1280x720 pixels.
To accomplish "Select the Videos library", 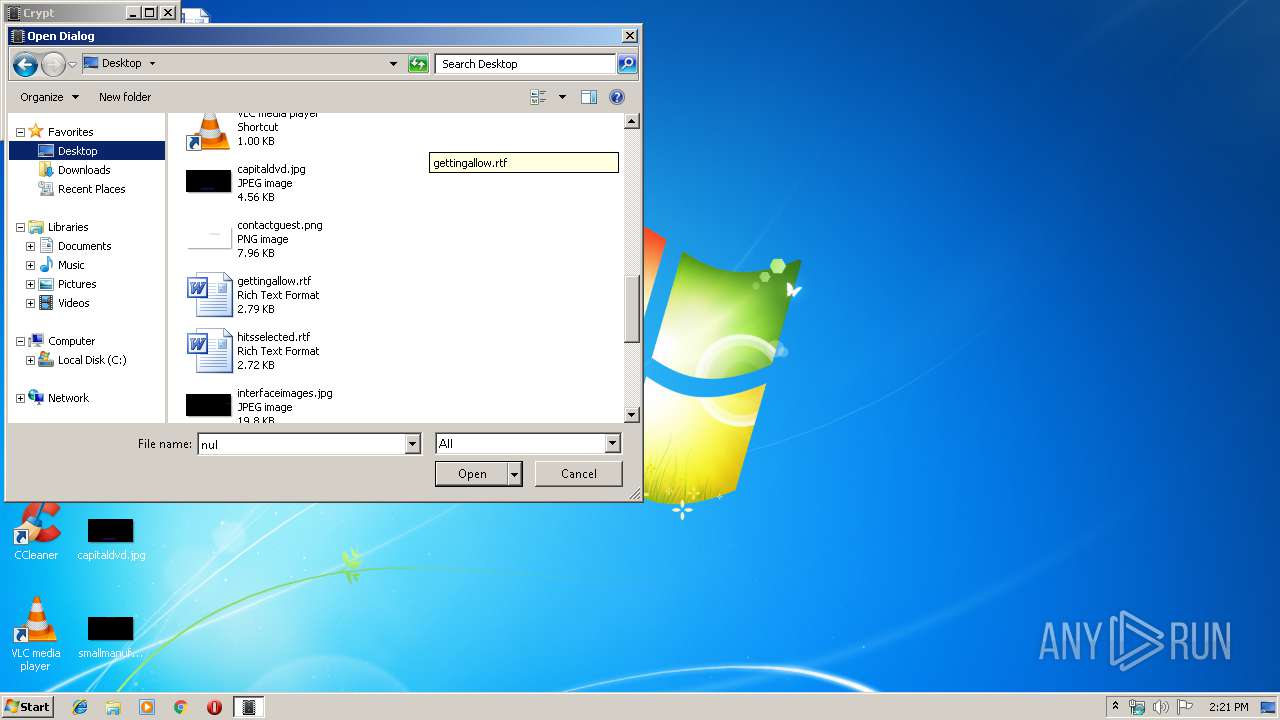I will 73,303.
